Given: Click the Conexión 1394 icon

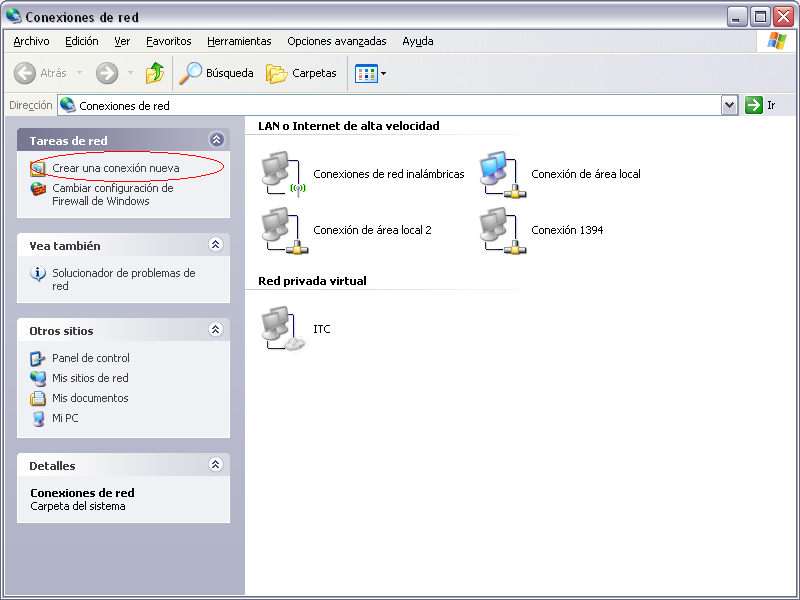Looking at the screenshot, I should click(499, 230).
